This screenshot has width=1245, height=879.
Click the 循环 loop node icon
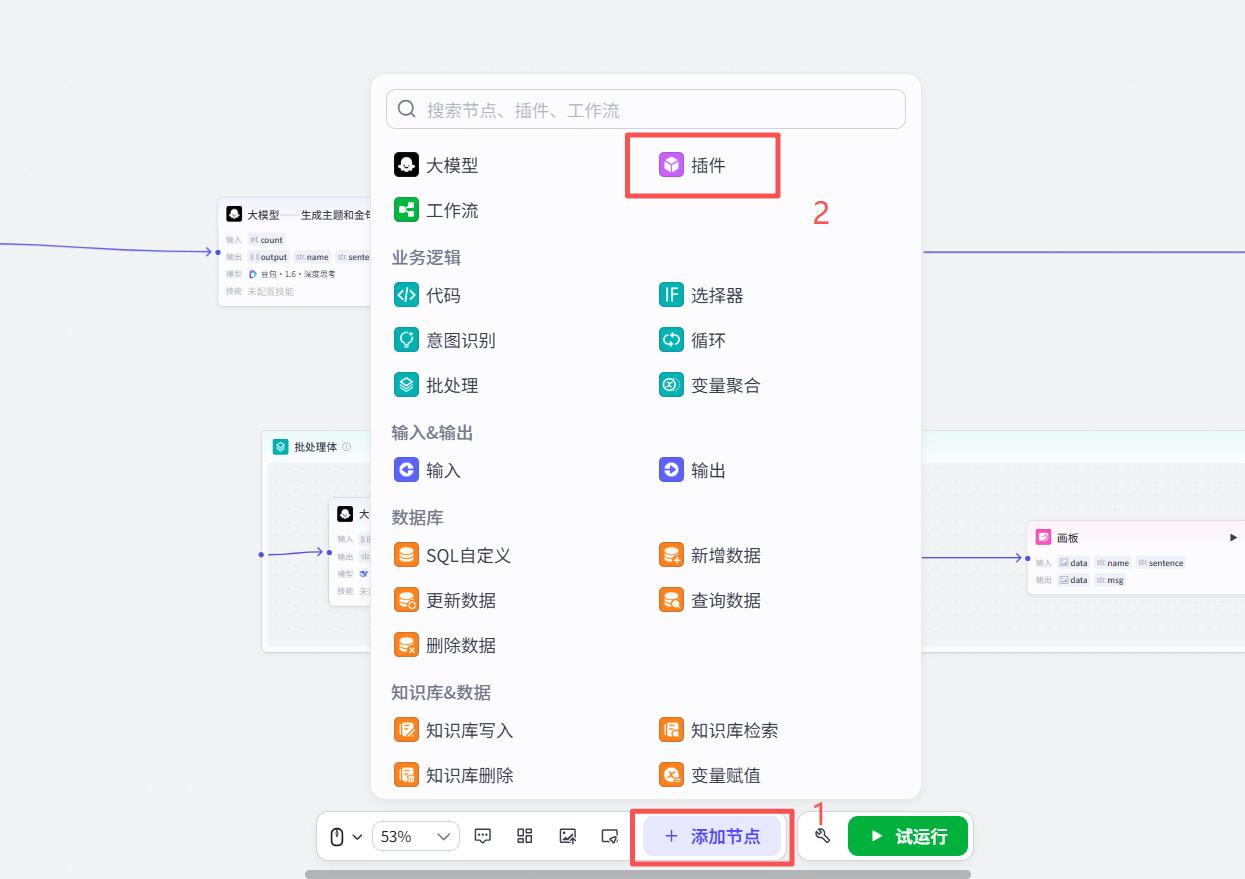pyautogui.click(x=671, y=340)
